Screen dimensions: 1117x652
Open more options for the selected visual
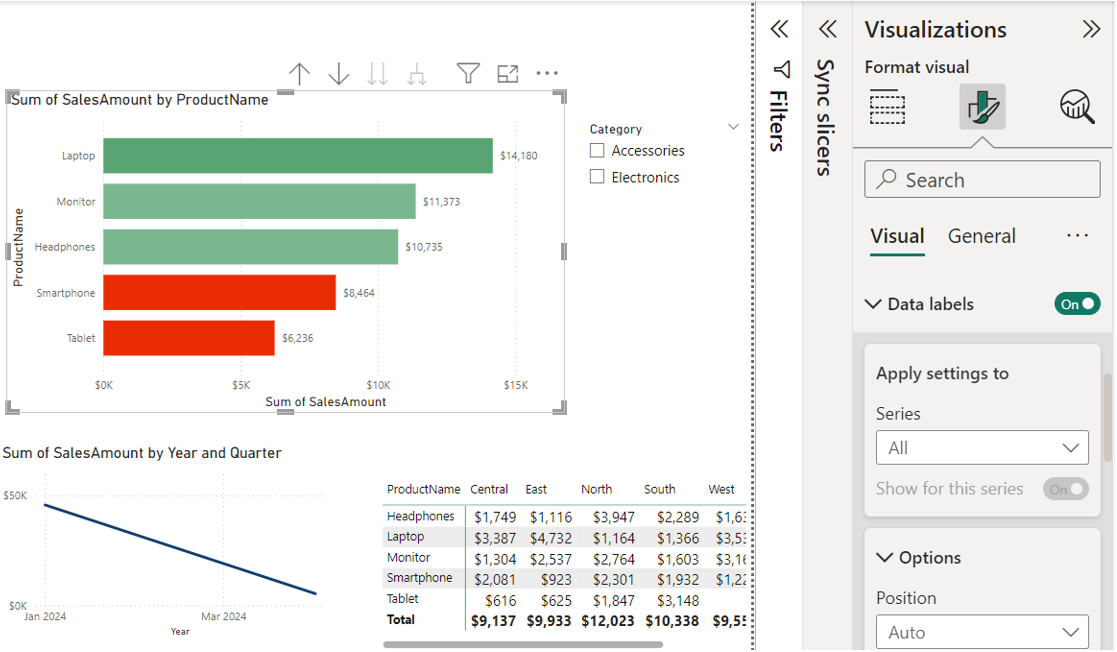[546, 73]
